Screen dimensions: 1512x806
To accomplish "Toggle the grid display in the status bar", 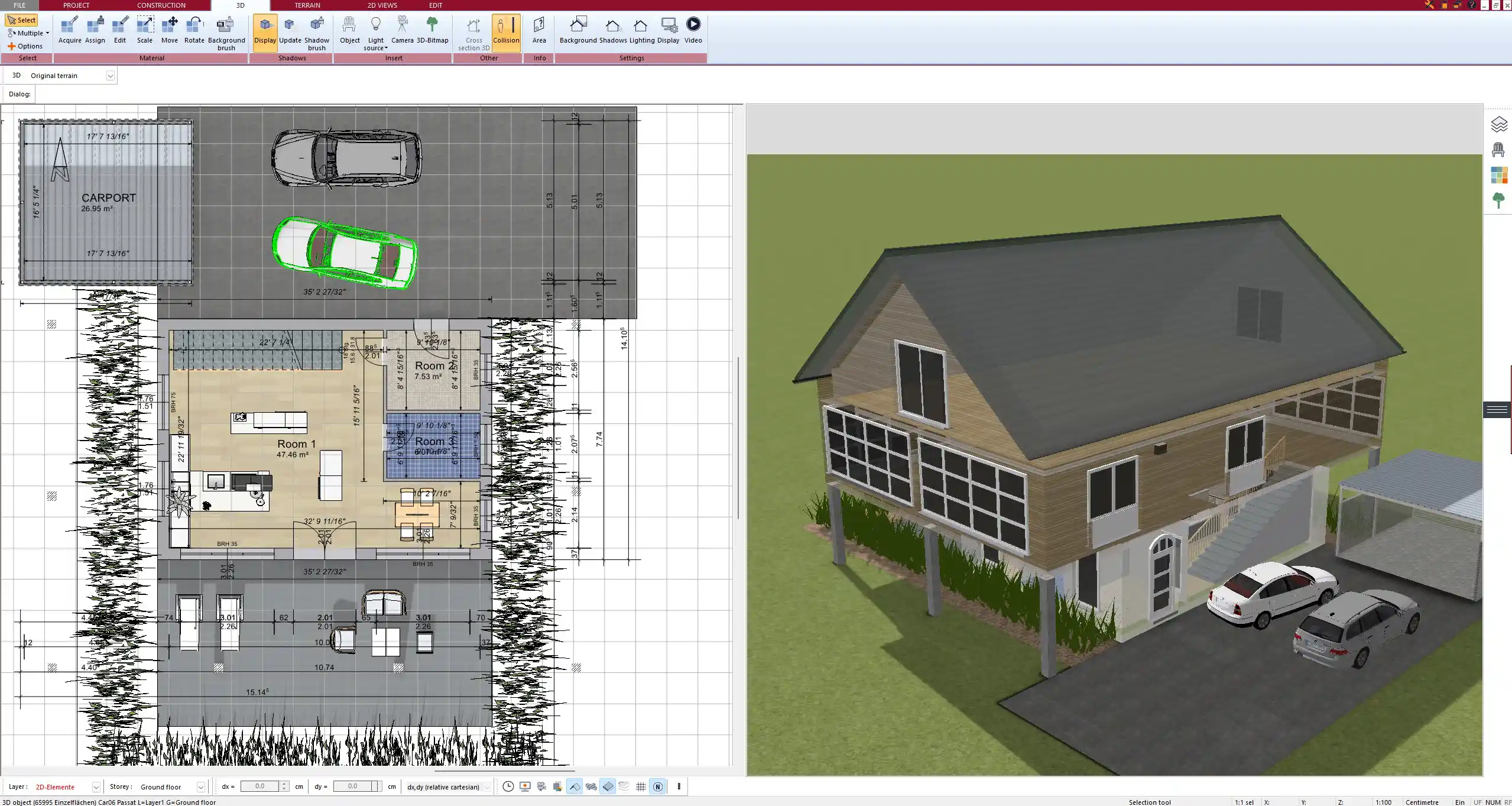I will (641, 786).
